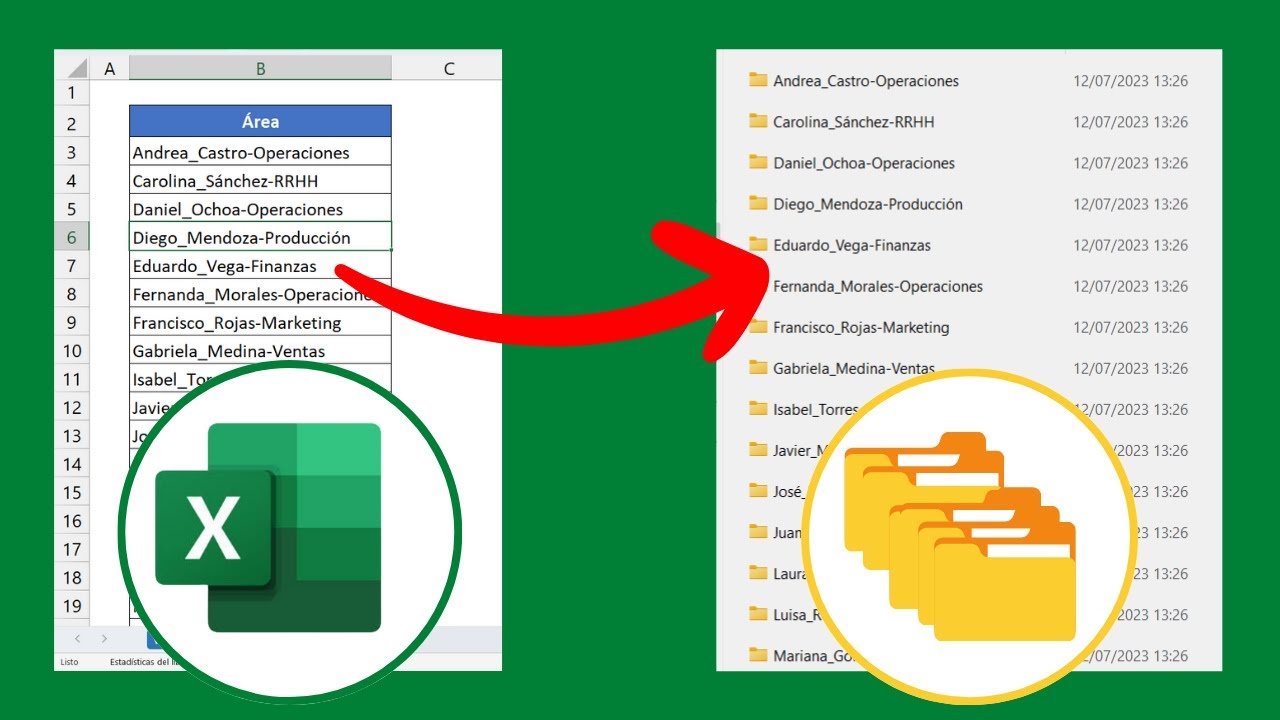Click the date of Diego_Mendoza-Producción folder

click(x=1130, y=204)
